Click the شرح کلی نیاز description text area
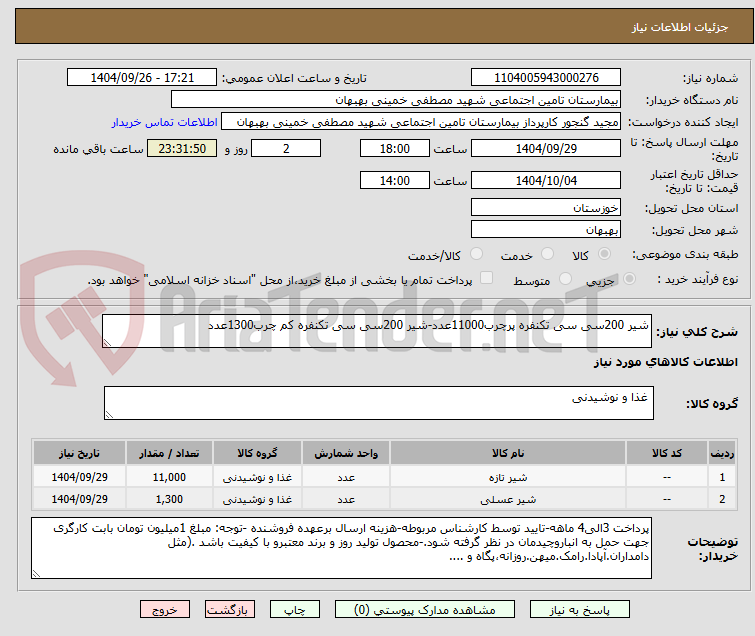This screenshot has width=755, height=636. click(x=377, y=331)
